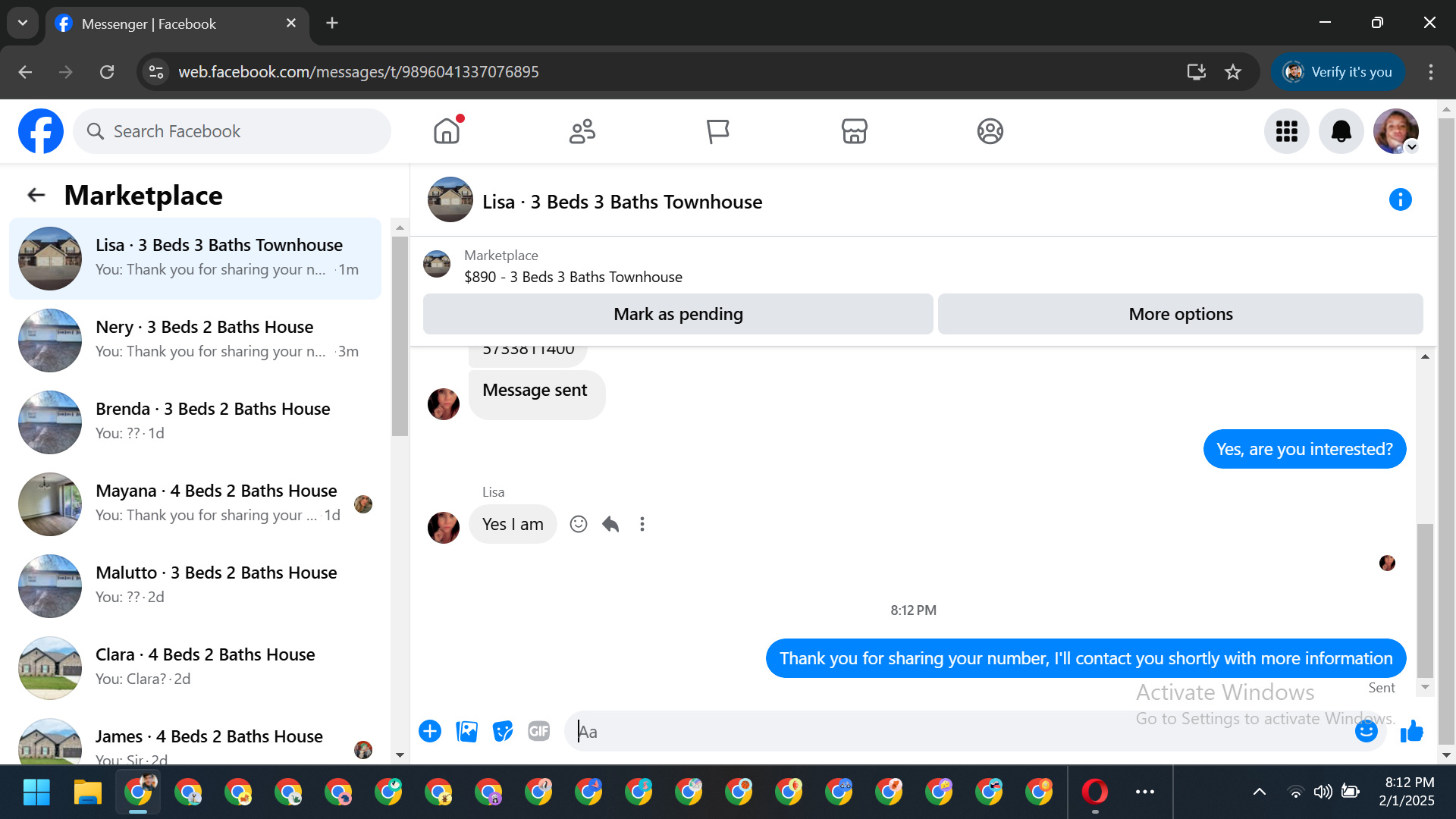
Task: Click the Mark as pending button
Action: coord(678,314)
